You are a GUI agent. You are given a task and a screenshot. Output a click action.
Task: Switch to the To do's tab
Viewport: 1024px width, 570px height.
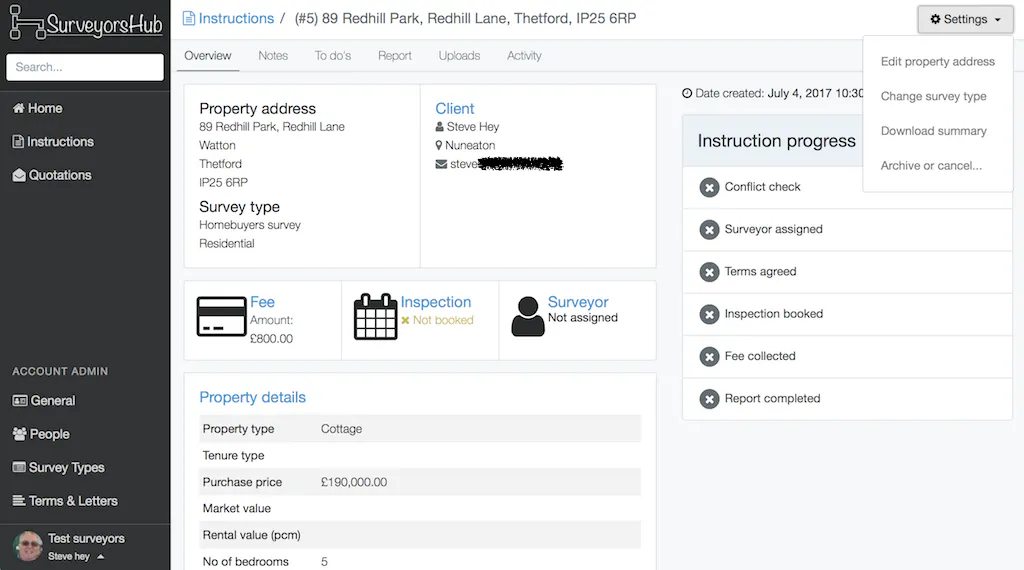pos(332,55)
